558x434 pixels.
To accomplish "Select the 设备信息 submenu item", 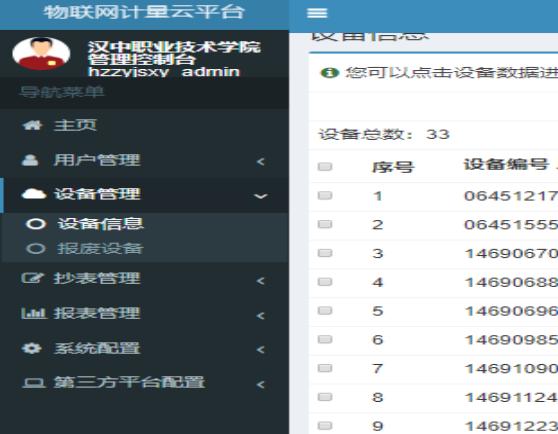I will (144, 224).
